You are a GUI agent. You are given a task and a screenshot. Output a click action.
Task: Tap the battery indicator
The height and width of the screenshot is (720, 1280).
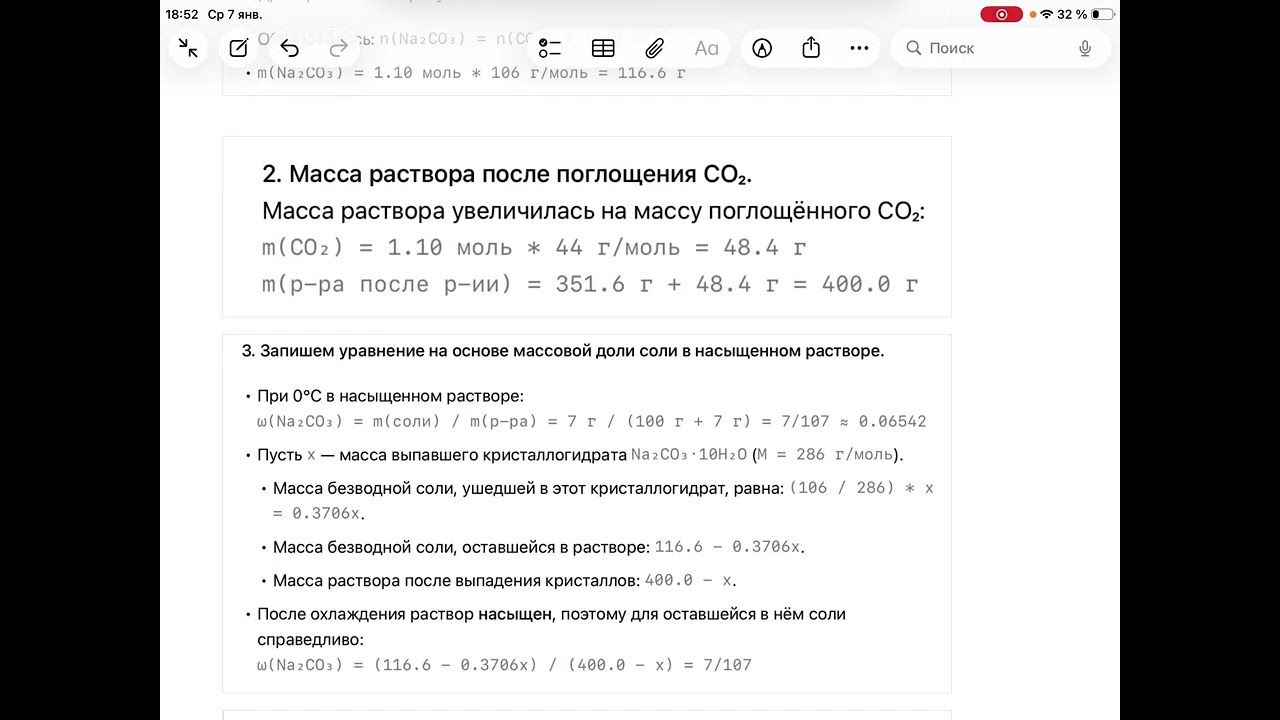(1102, 14)
